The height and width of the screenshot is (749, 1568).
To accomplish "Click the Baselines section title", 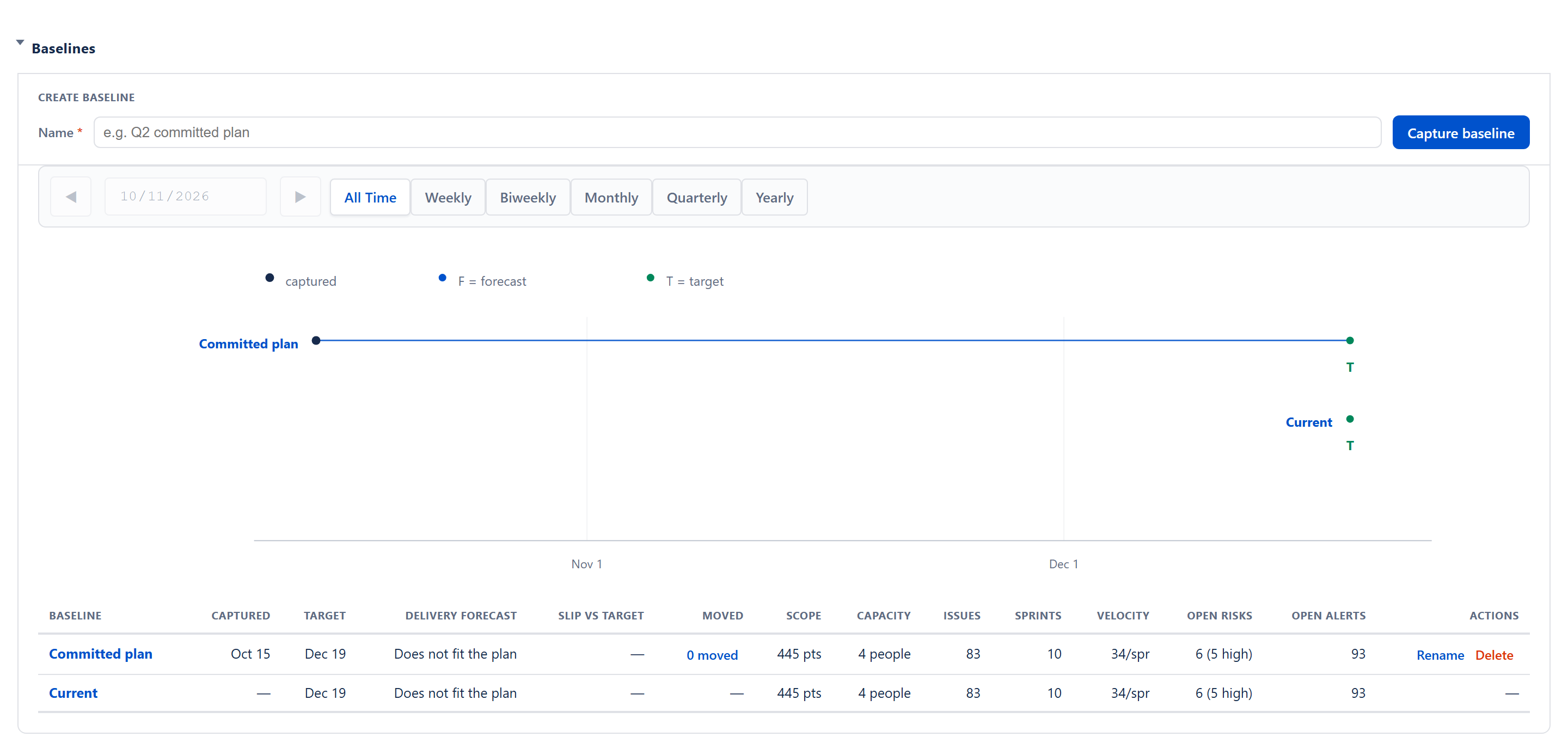I will coord(63,48).
